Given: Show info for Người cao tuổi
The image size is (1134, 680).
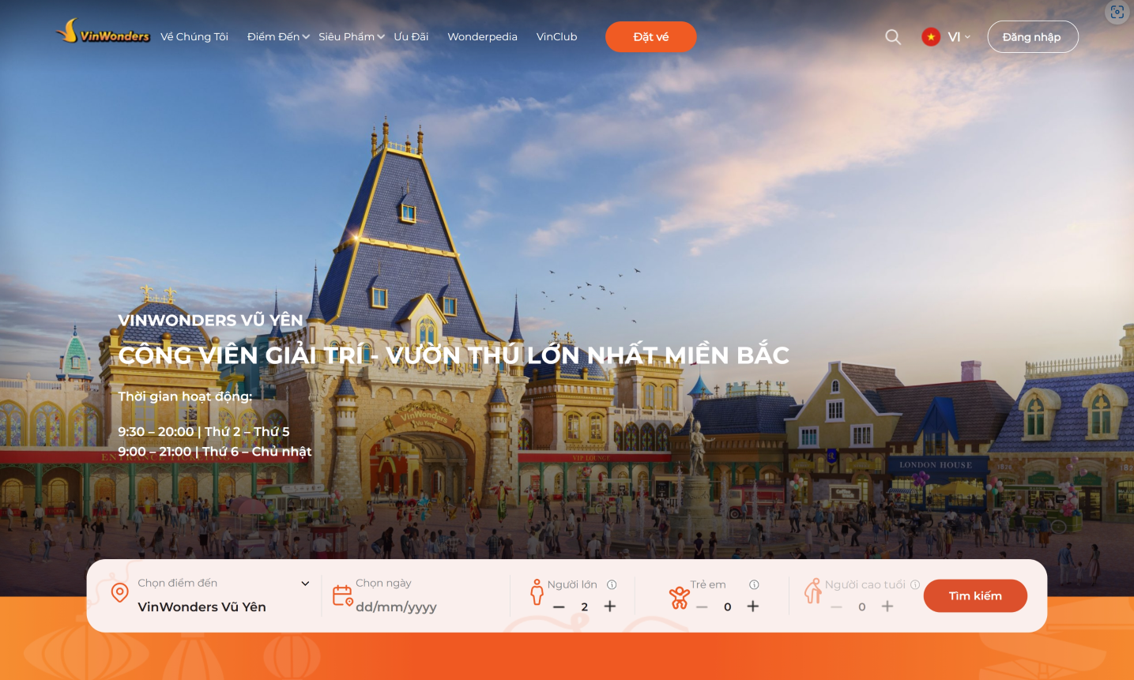Looking at the screenshot, I should click(915, 585).
